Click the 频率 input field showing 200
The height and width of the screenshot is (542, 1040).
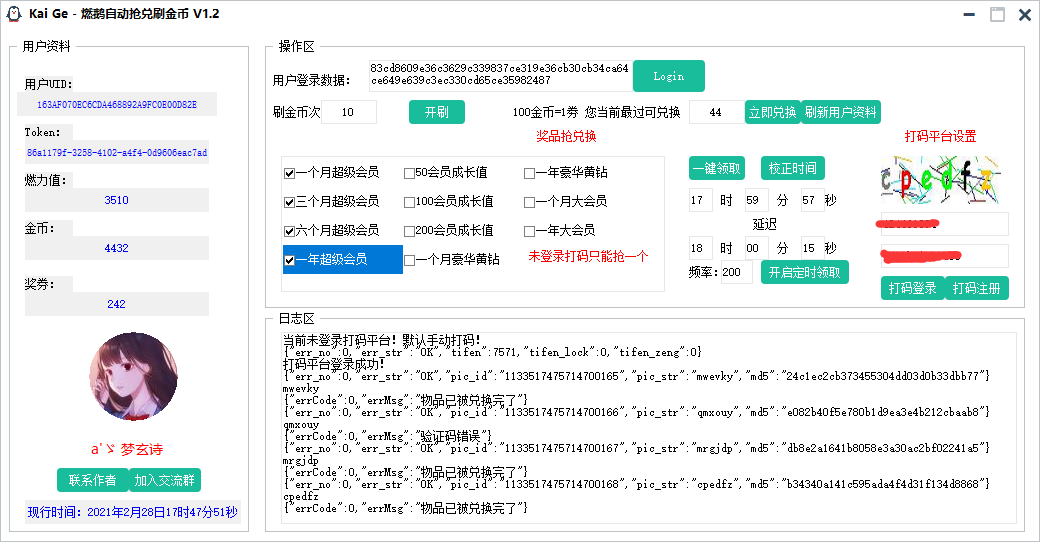(736, 272)
